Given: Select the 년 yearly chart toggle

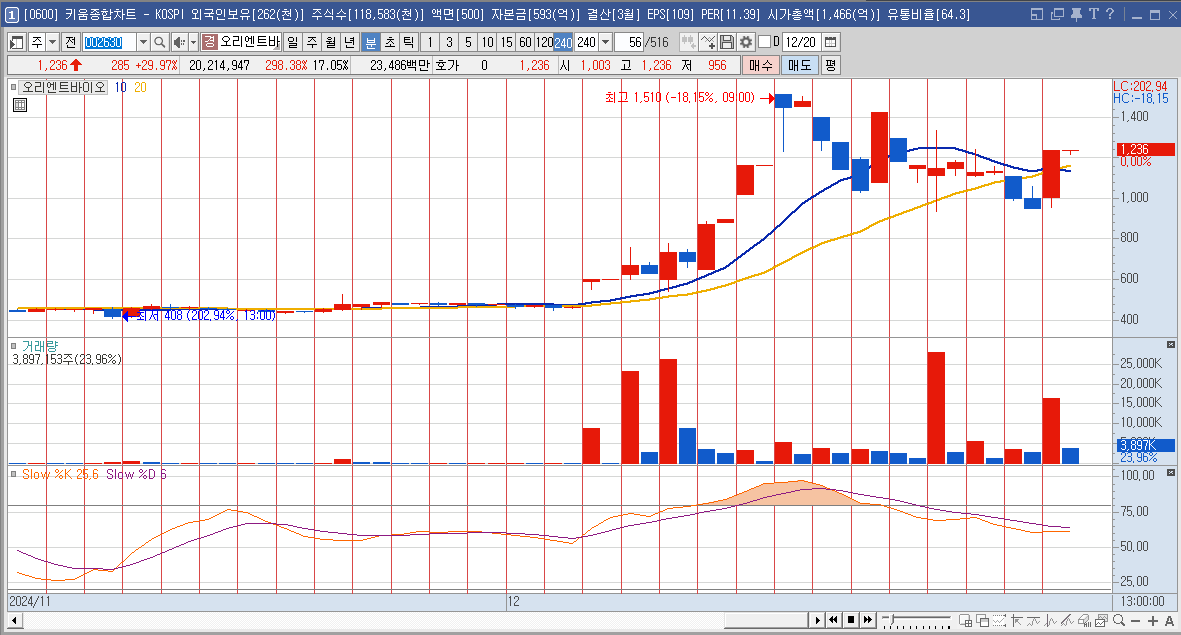Looking at the screenshot, I should [x=349, y=42].
